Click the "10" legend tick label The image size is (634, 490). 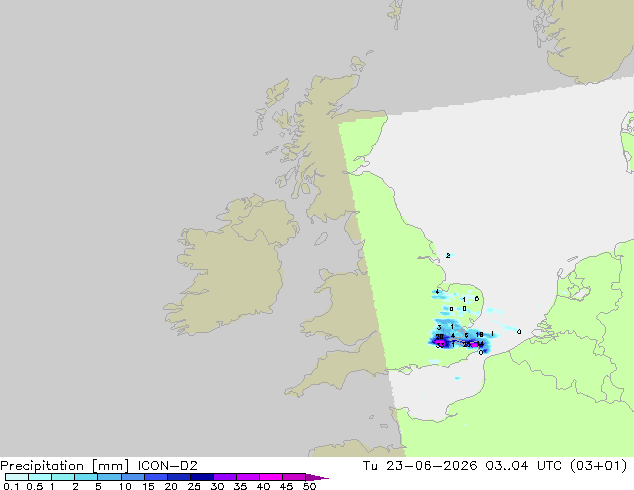[x=125, y=486]
